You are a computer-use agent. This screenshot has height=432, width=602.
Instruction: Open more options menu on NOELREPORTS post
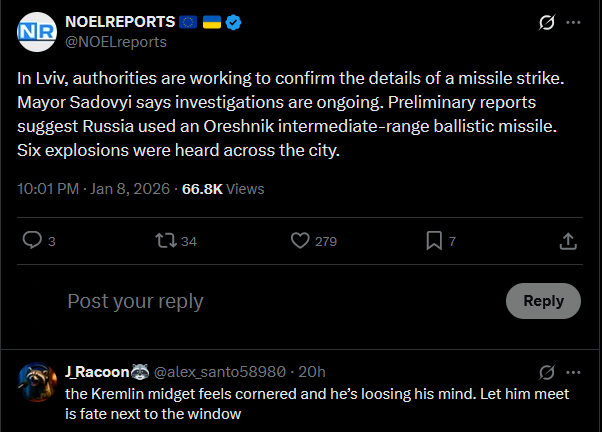pyautogui.click(x=573, y=22)
